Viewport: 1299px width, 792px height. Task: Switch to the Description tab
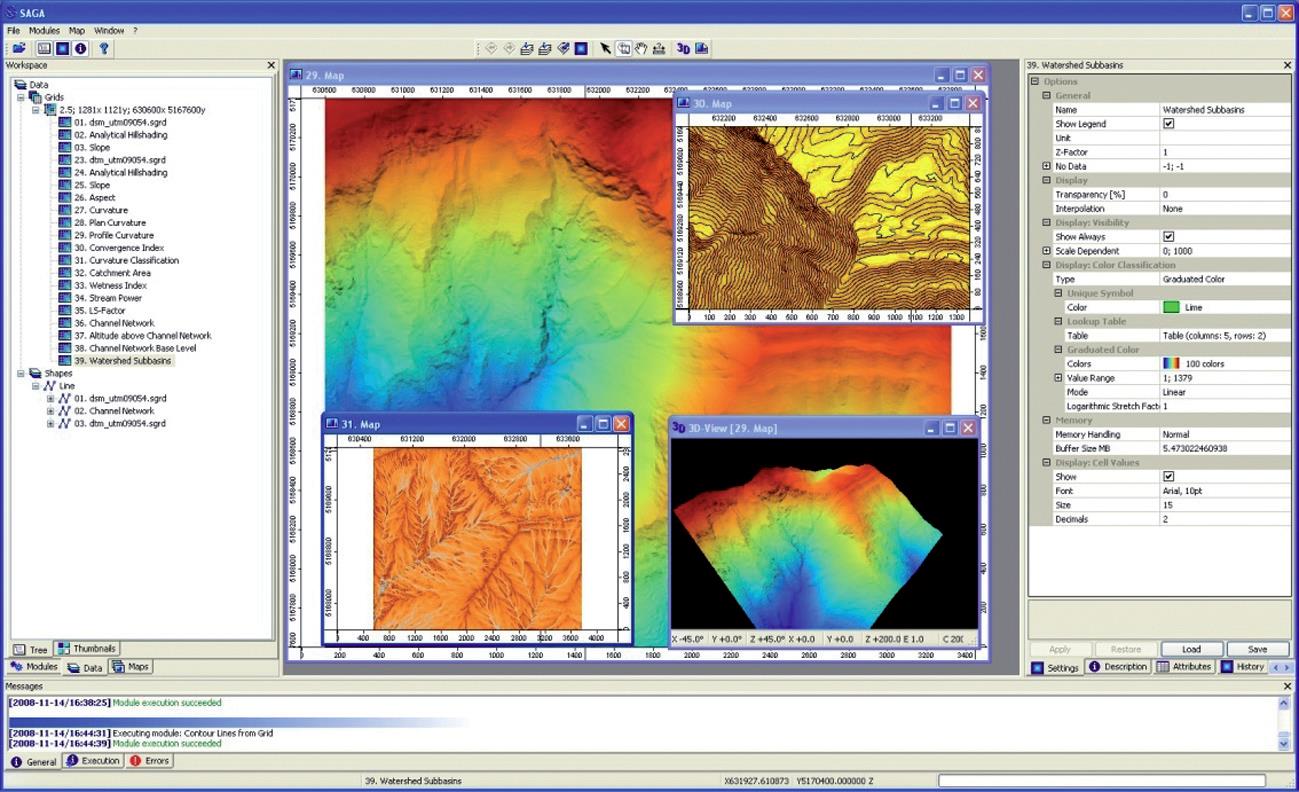(x=1118, y=667)
